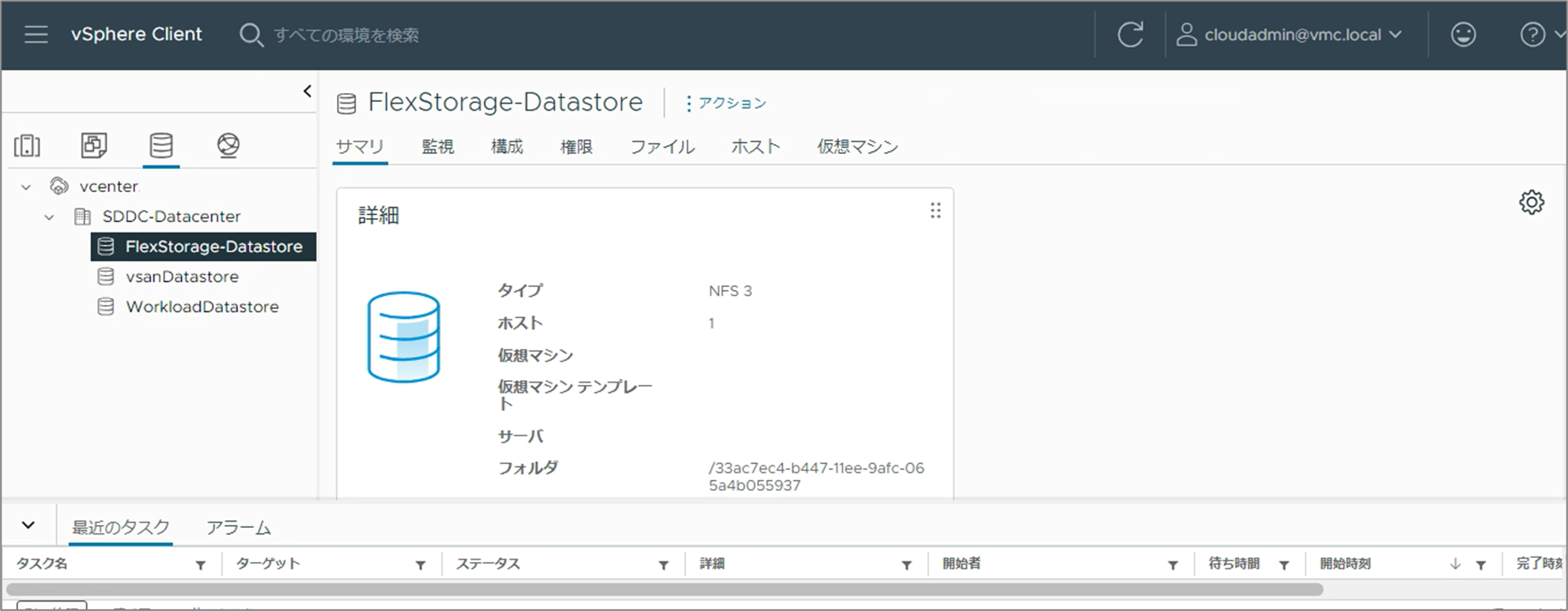Screen dimensions: 1568x611
Task: Filter the task name column
Action: 201,565
